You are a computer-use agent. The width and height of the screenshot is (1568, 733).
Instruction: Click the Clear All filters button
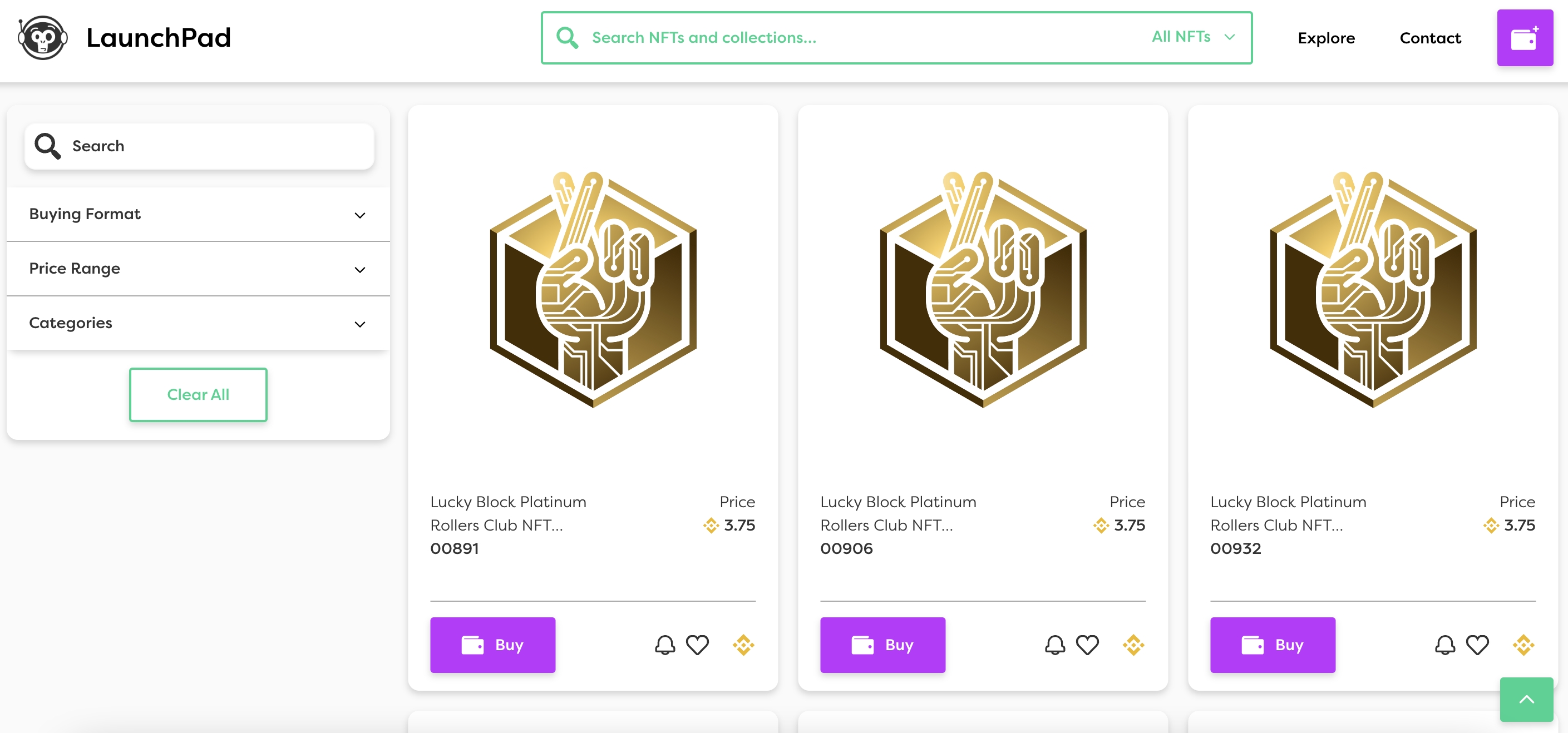coord(198,394)
